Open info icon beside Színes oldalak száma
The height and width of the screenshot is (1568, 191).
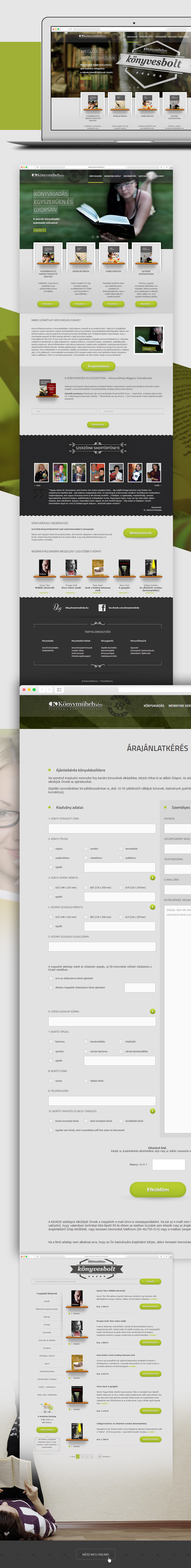pyautogui.click(x=153, y=1011)
